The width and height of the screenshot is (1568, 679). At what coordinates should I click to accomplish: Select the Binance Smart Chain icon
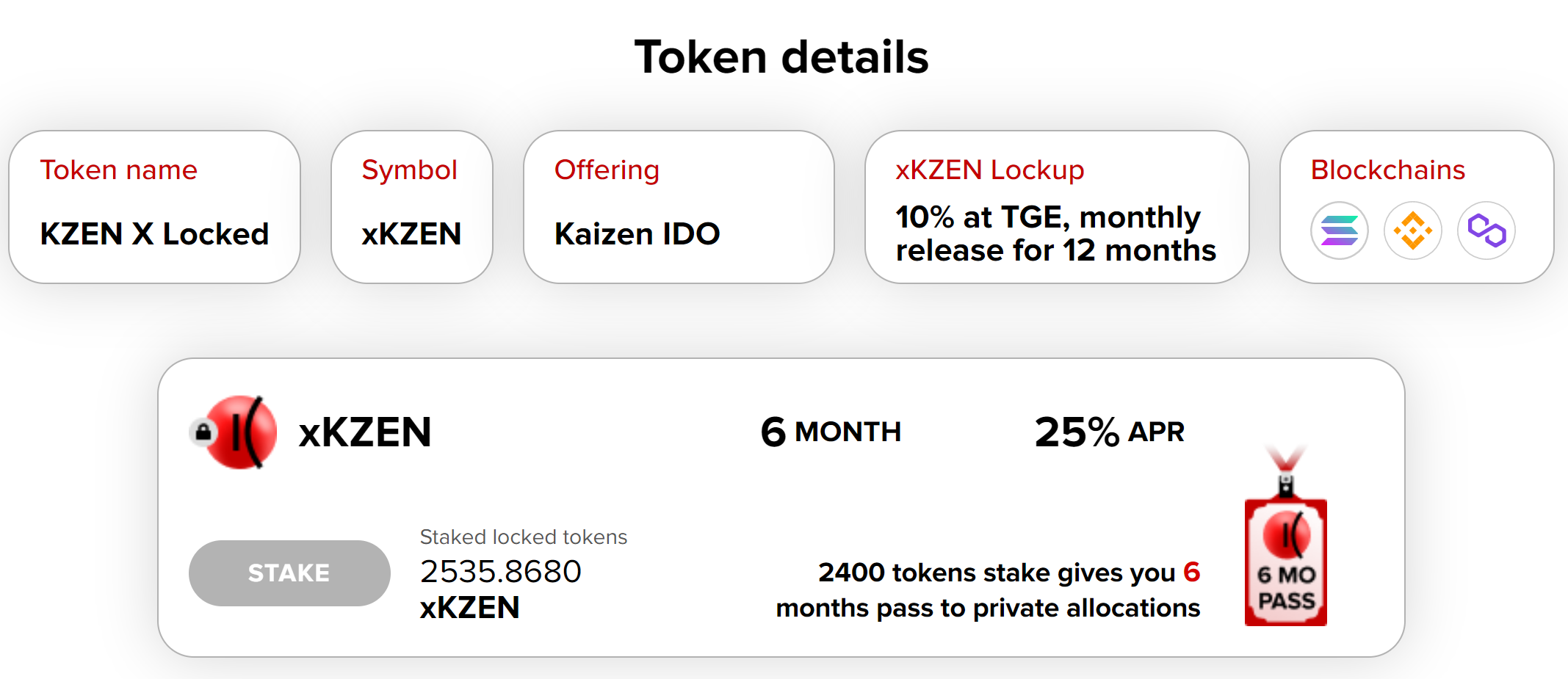[1412, 230]
